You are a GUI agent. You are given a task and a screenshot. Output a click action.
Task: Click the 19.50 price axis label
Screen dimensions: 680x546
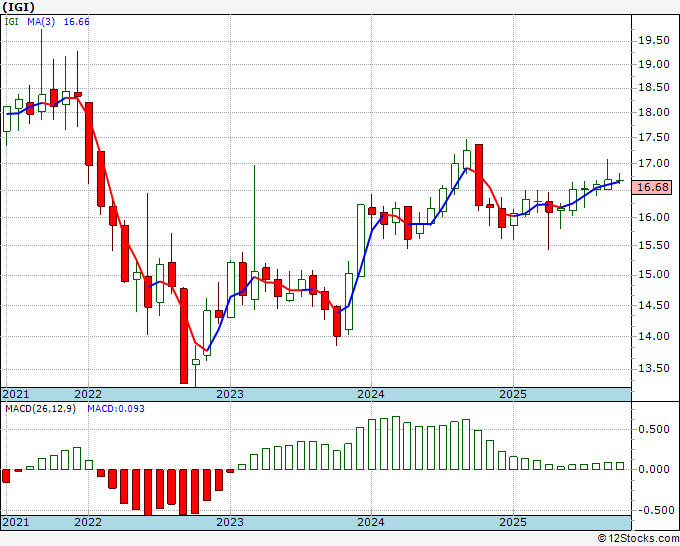[654, 41]
